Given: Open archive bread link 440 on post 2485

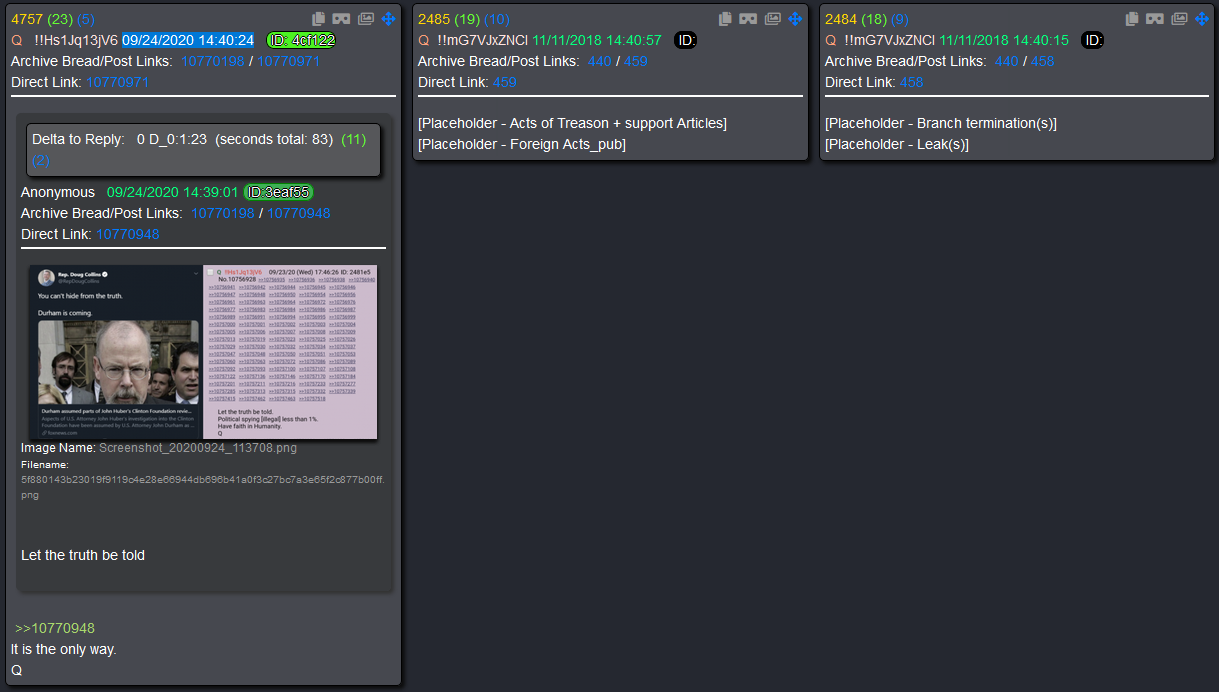Looking at the screenshot, I should coord(600,61).
